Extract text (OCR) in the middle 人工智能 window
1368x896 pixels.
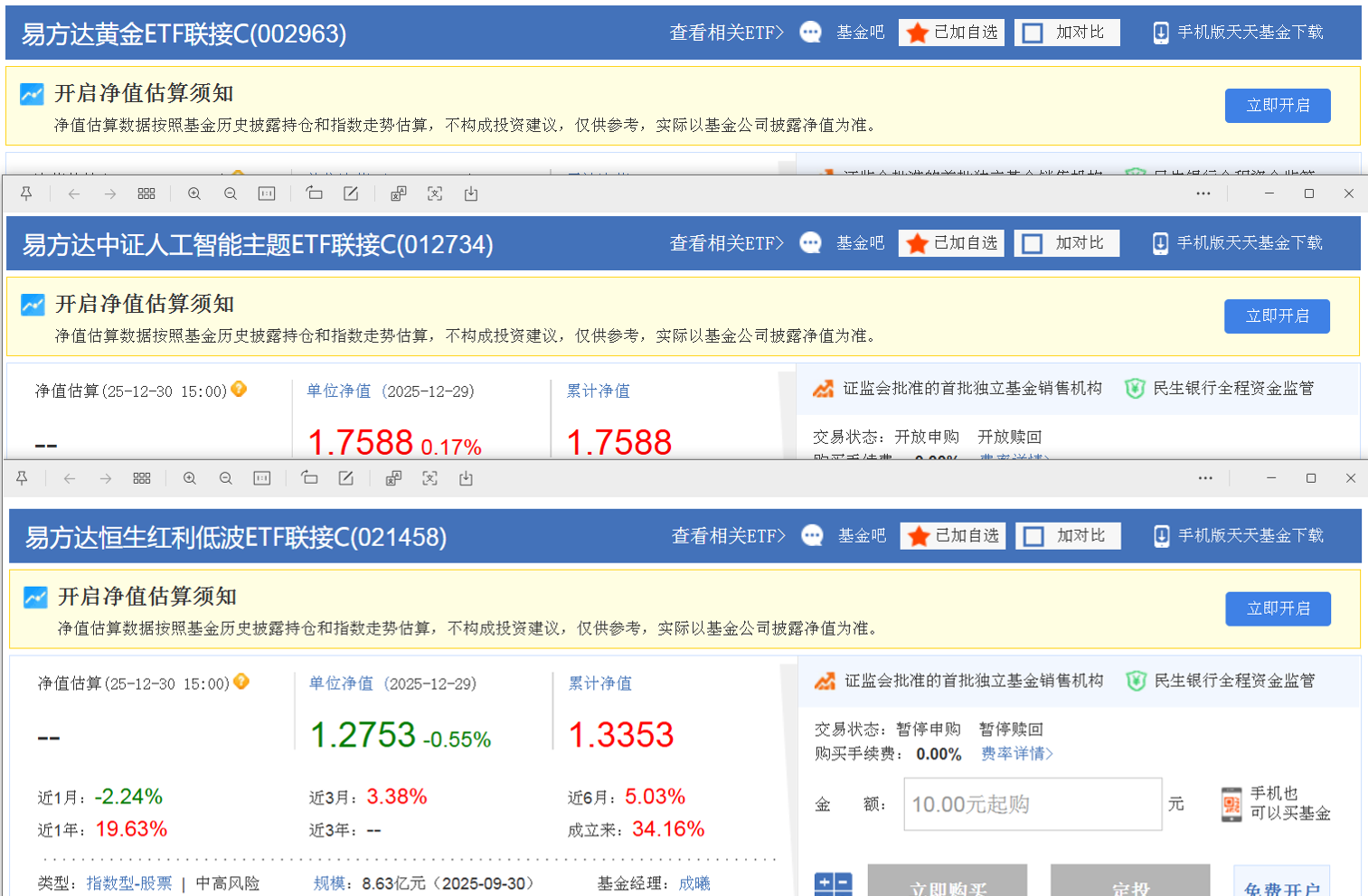tap(435, 193)
